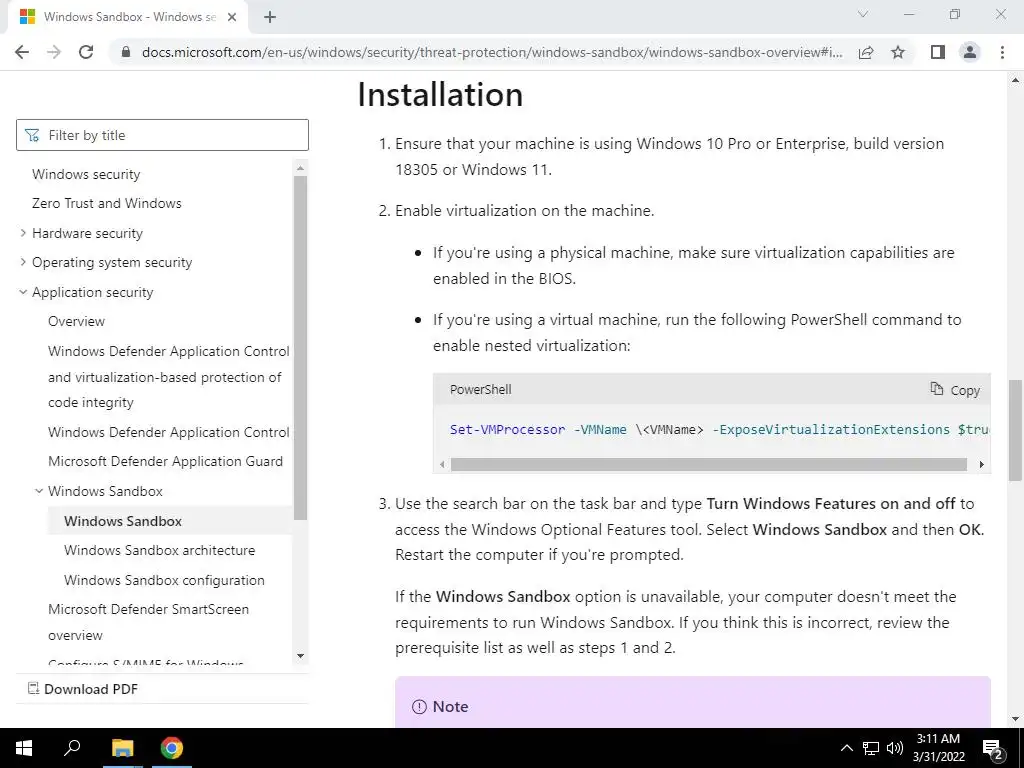
Task: Open the Application security Overview page
Action: pos(76,321)
